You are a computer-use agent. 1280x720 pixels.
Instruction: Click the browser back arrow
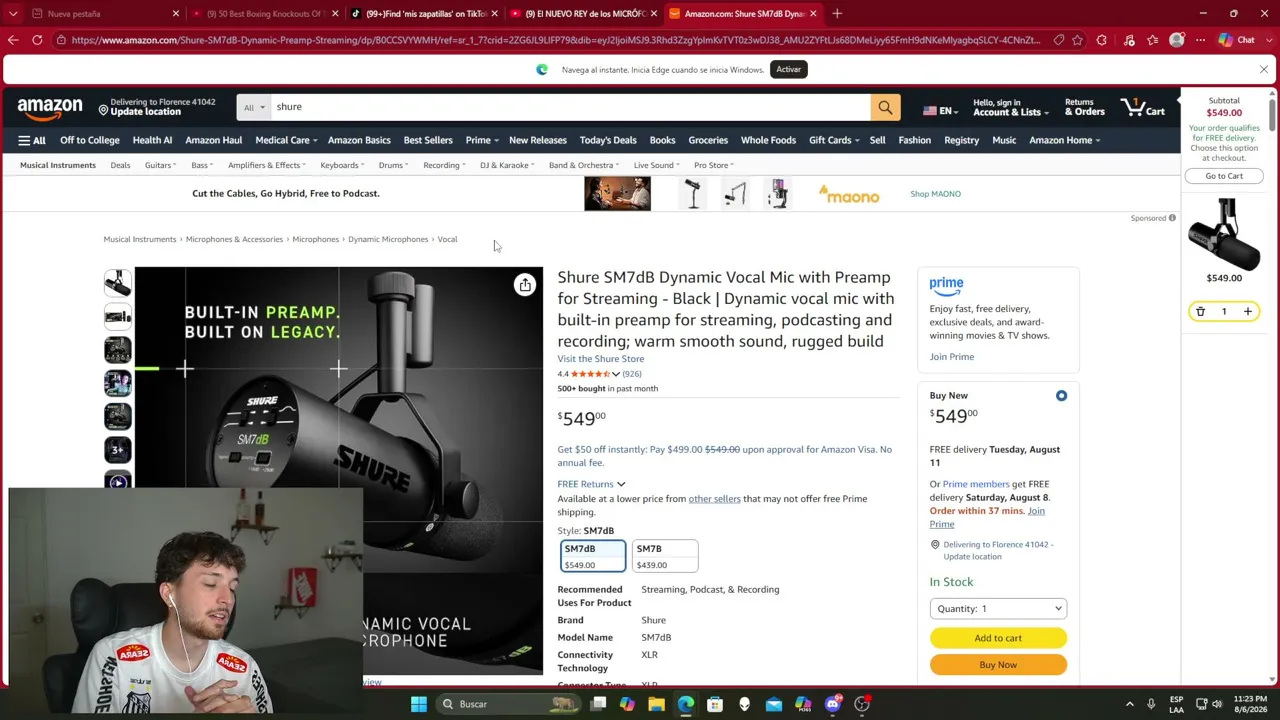tap(13, 40)
